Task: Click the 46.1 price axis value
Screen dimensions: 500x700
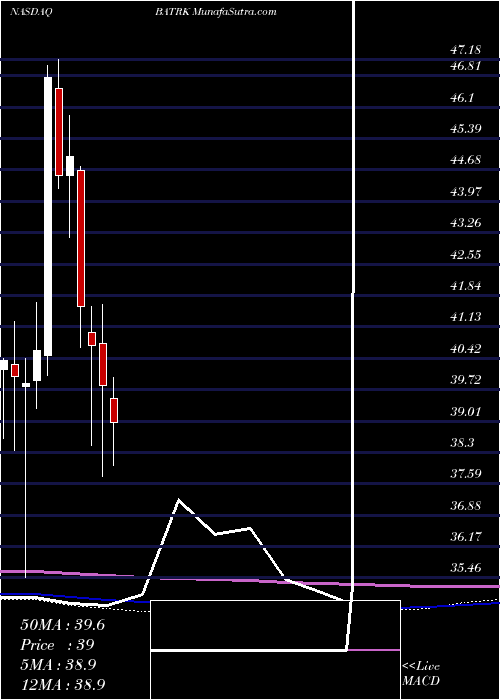Action: point(462,98)
